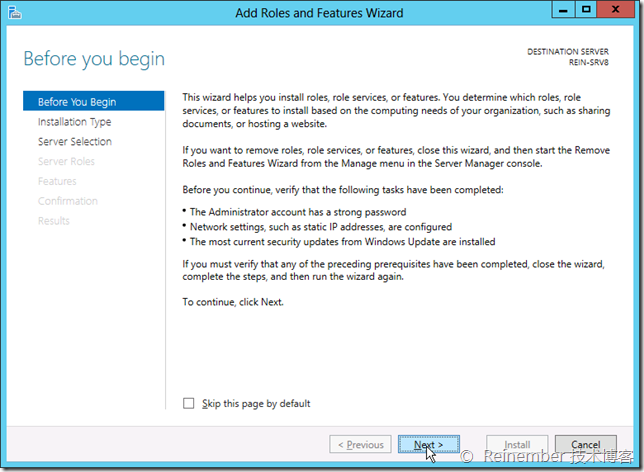This screenshot has width=644, height=472.
Task: Open the Server Selection step
Action: 74,142
